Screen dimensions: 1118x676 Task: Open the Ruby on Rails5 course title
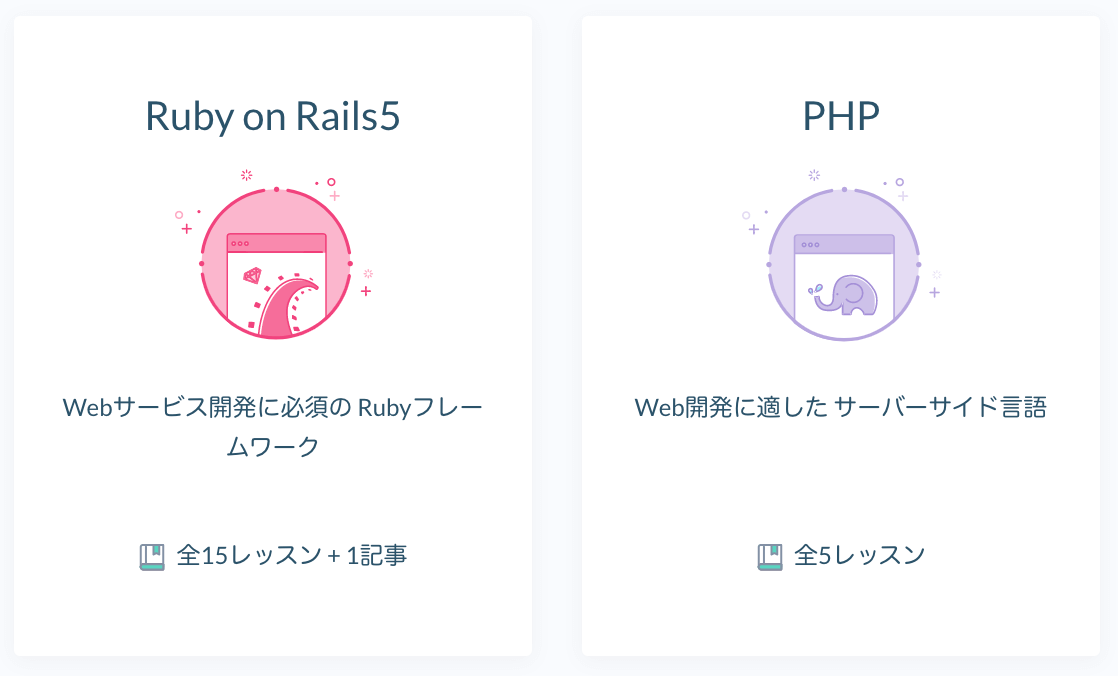[272, 116]
